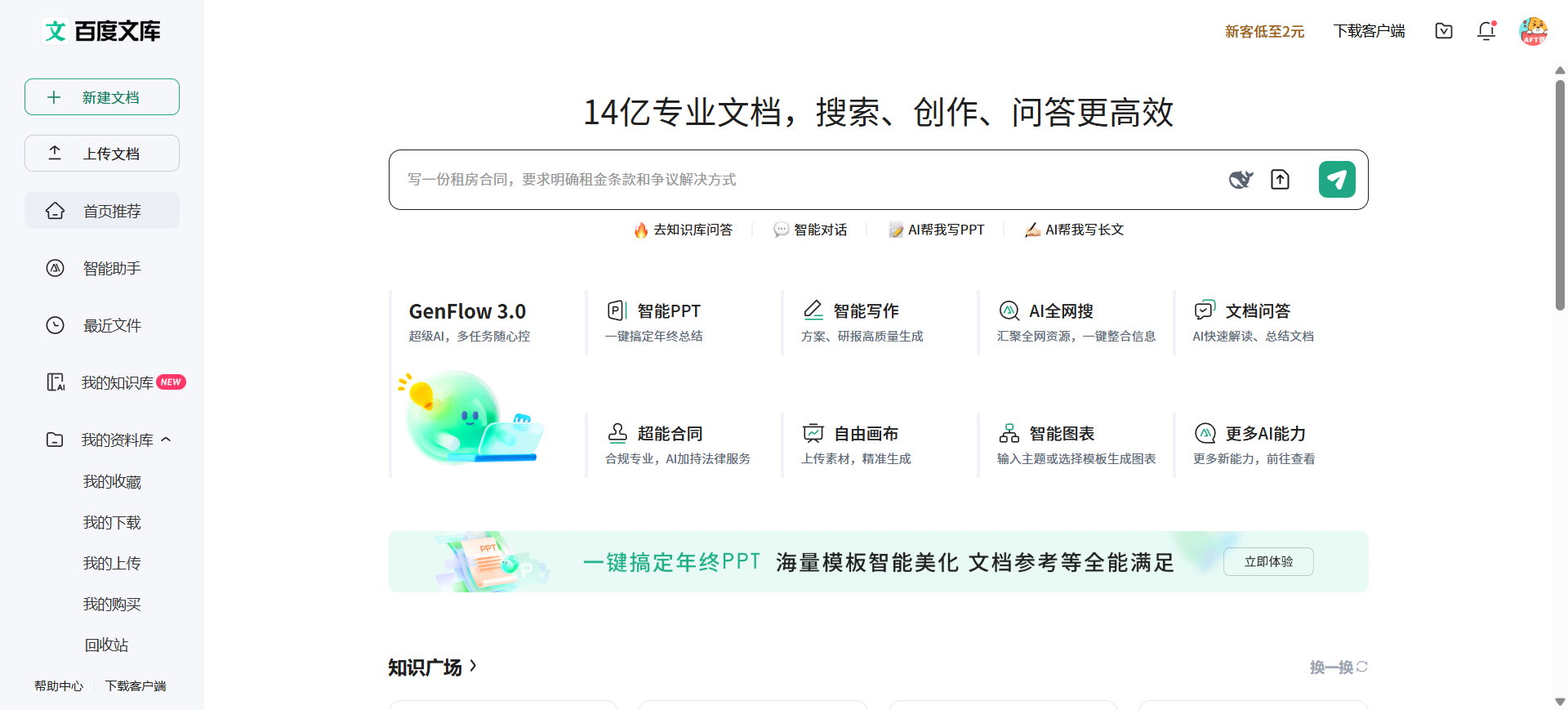Click the NEW badge on 我的知识库

point(171,382)
